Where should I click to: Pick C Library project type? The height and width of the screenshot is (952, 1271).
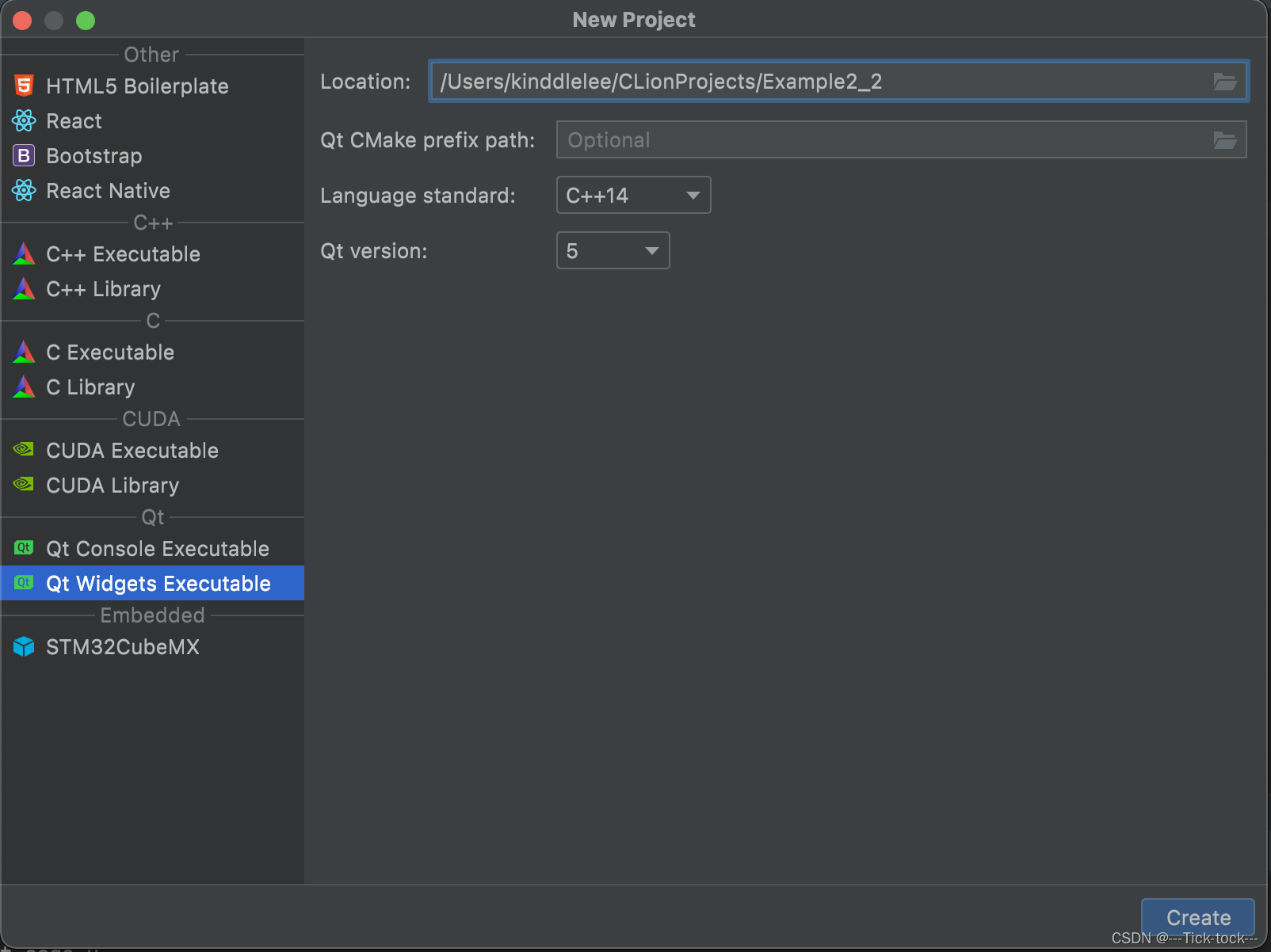tap(152, 387)
